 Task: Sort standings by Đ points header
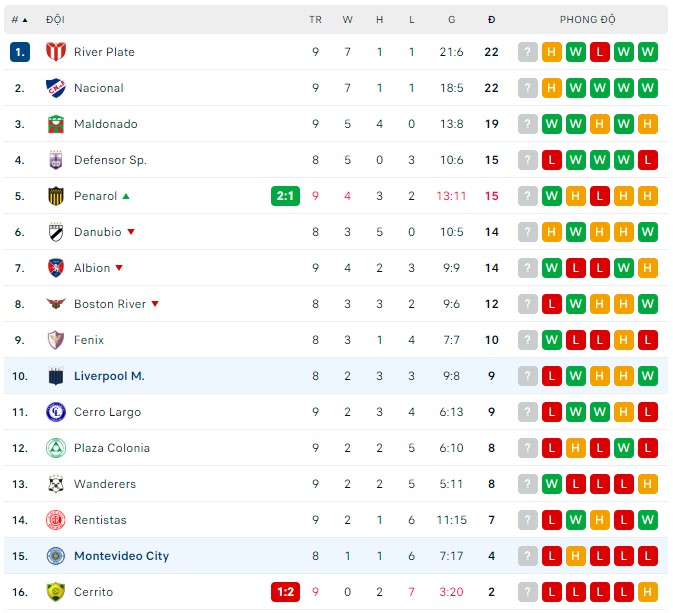(491, 19)
